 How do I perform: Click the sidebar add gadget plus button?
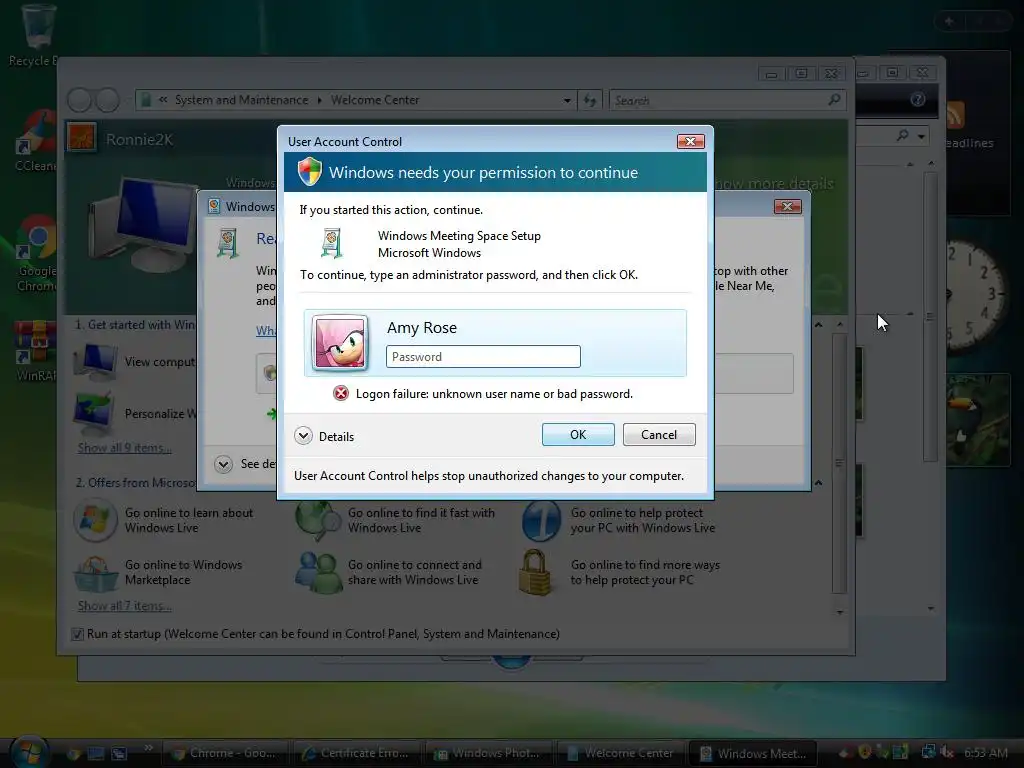(x=949, y=22)
